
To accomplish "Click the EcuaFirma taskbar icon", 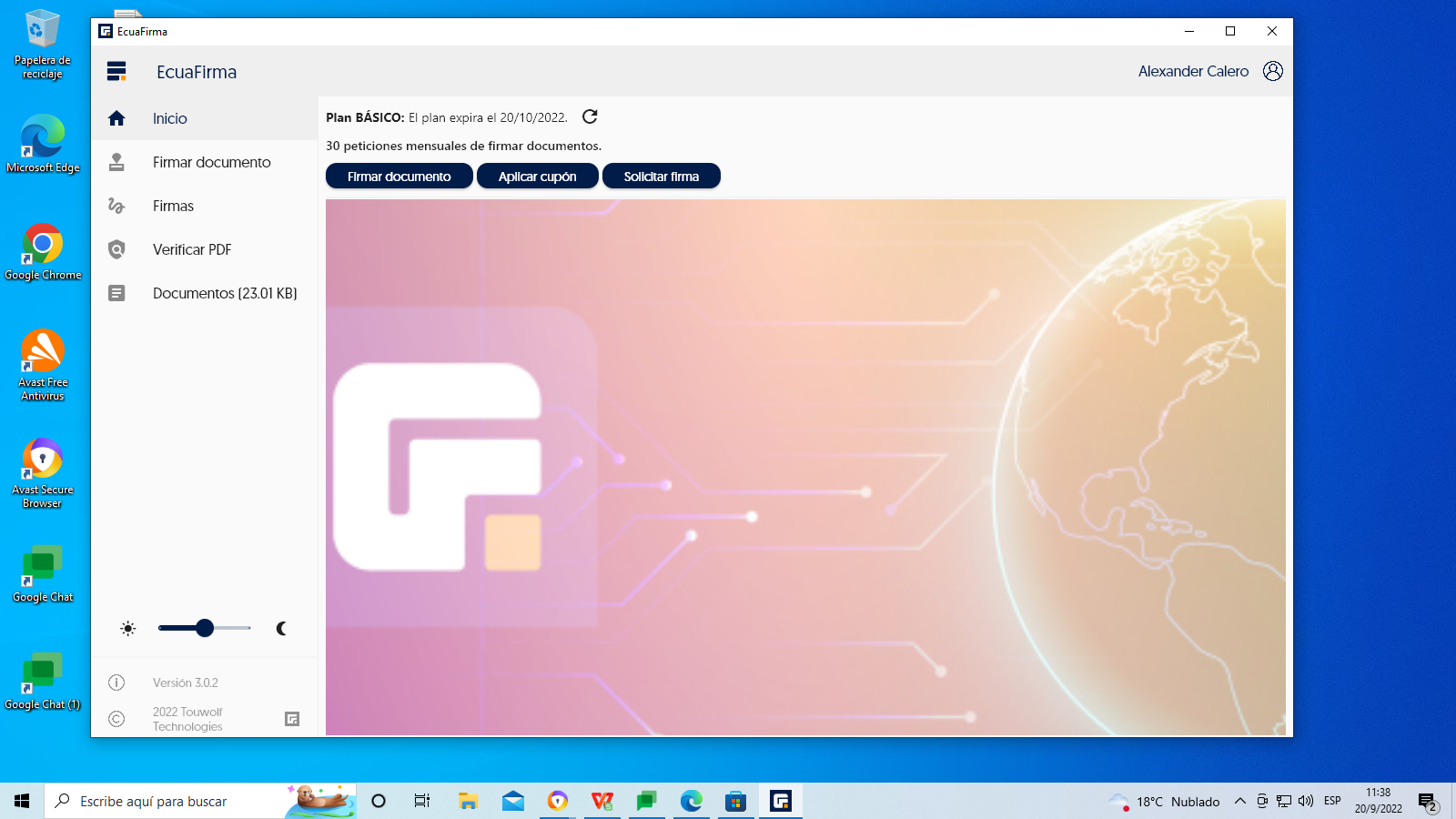I will click(781, 801).
